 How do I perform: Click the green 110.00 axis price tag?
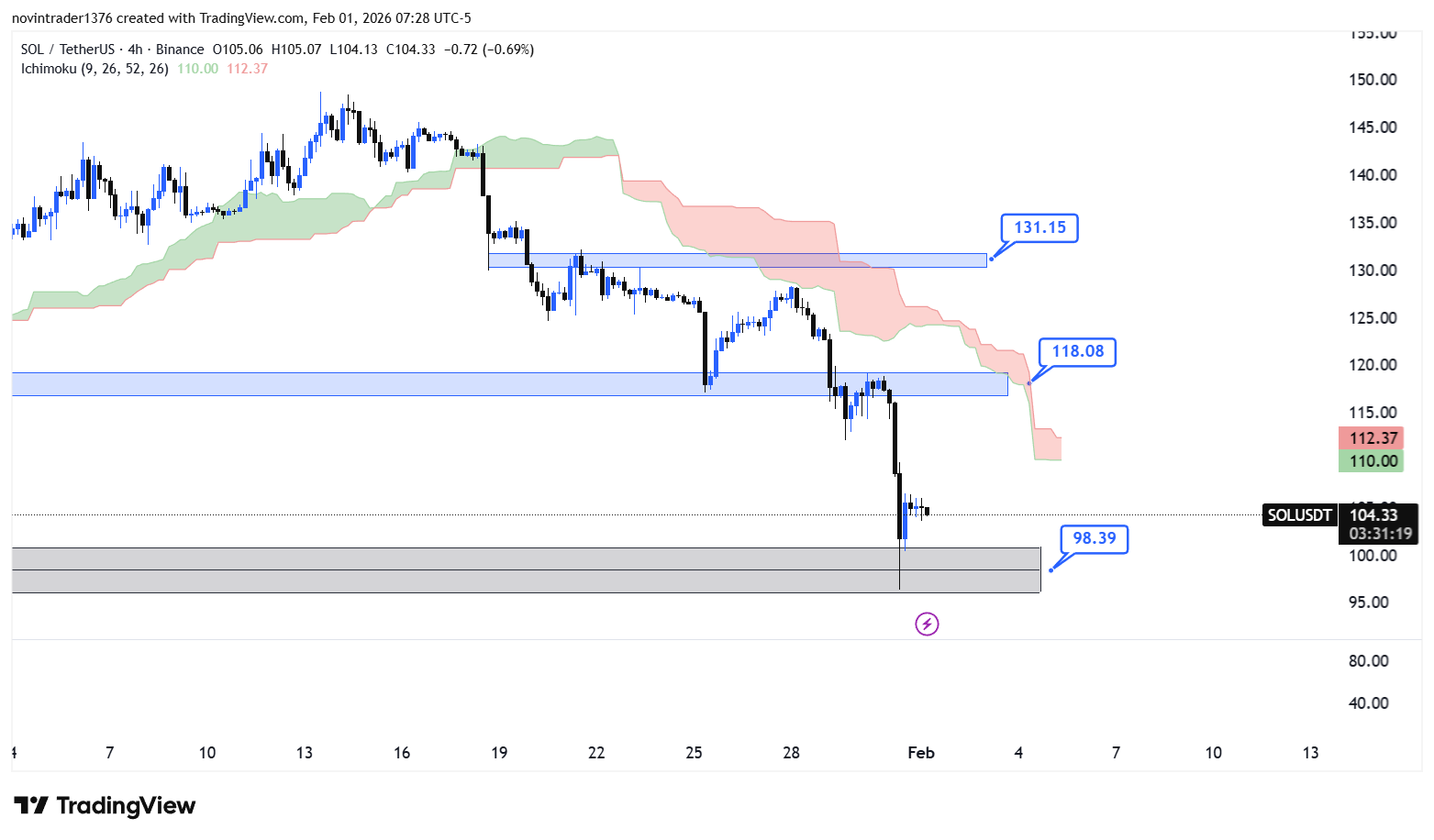point(1373,461)
